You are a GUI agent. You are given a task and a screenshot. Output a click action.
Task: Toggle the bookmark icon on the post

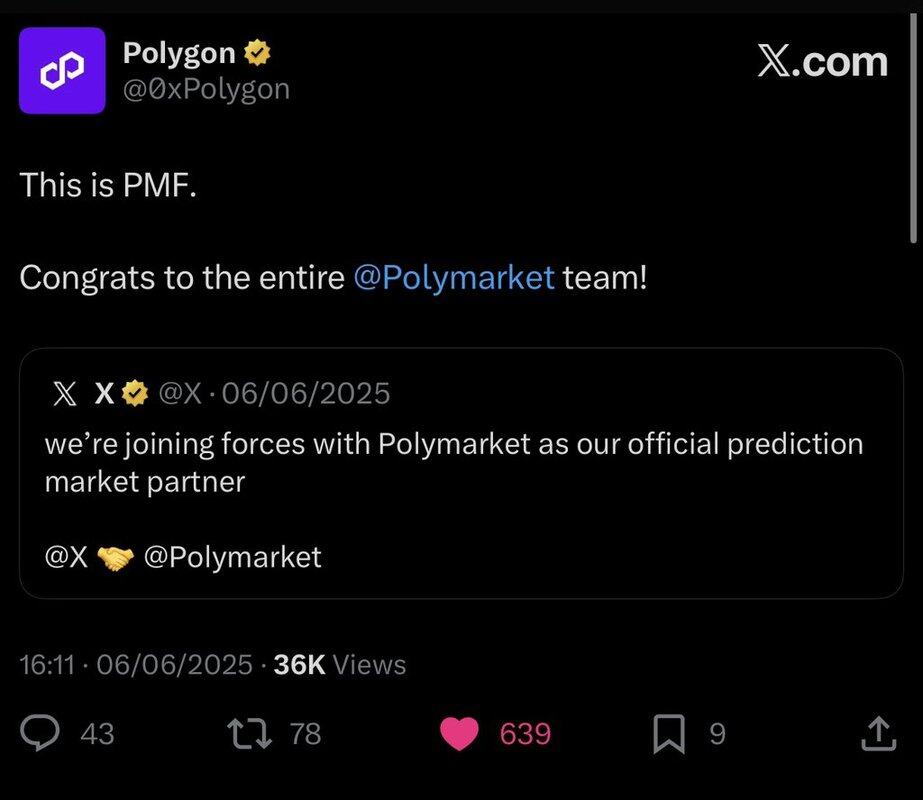668,735
